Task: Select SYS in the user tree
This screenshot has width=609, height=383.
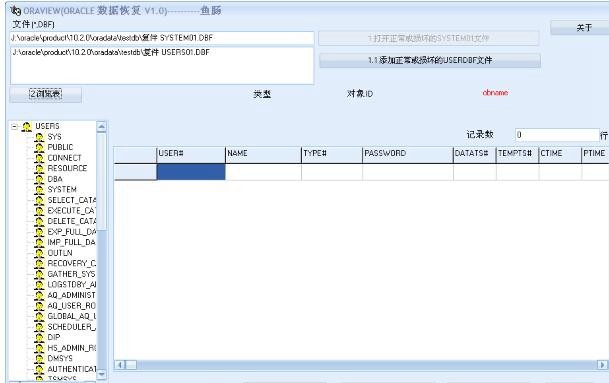Action: point(54,137)
